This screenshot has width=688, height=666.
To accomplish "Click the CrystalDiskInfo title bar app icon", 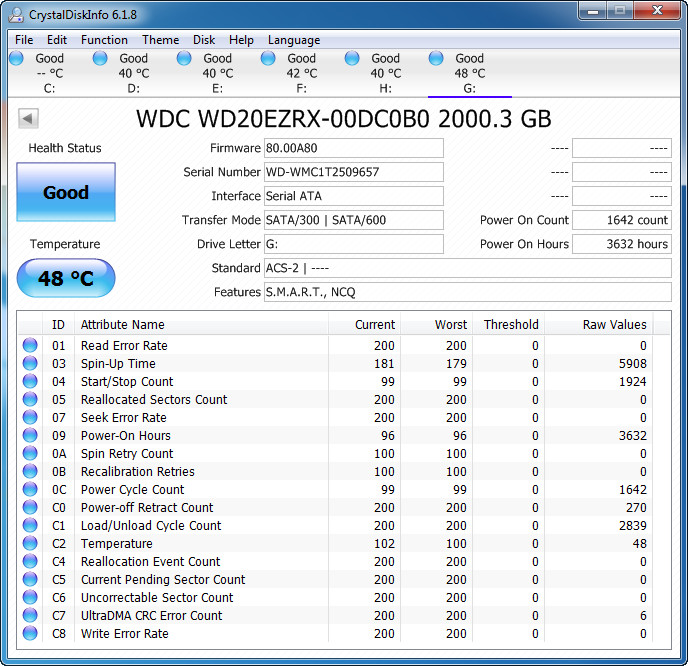I will pos(16,14).
